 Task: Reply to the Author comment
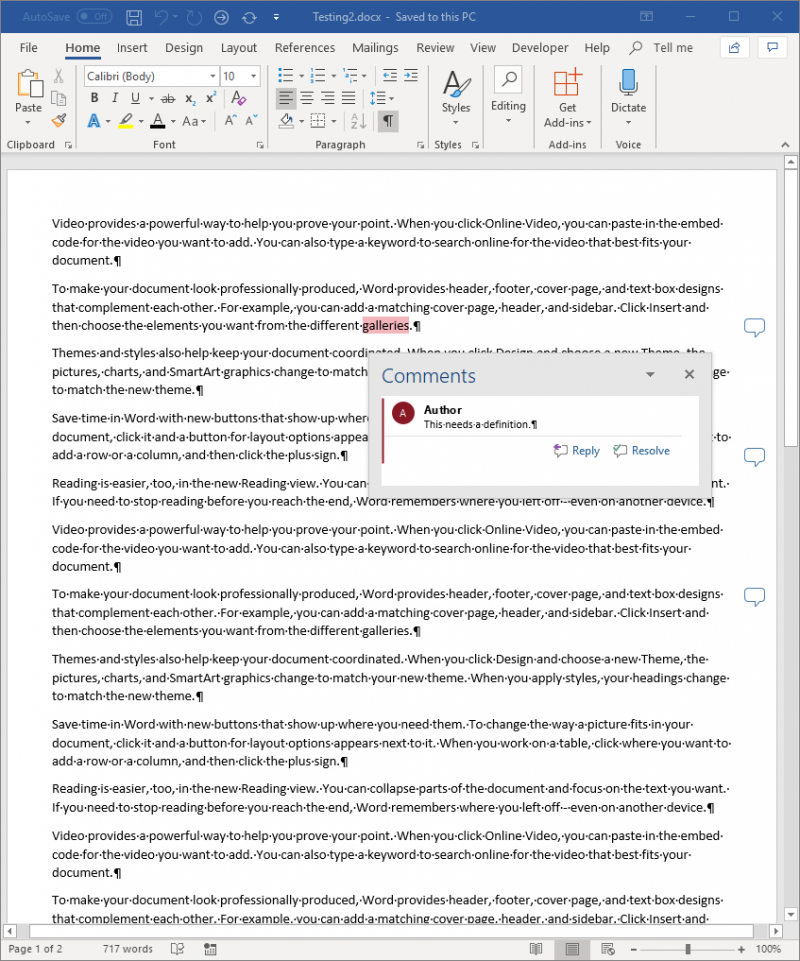577,451
